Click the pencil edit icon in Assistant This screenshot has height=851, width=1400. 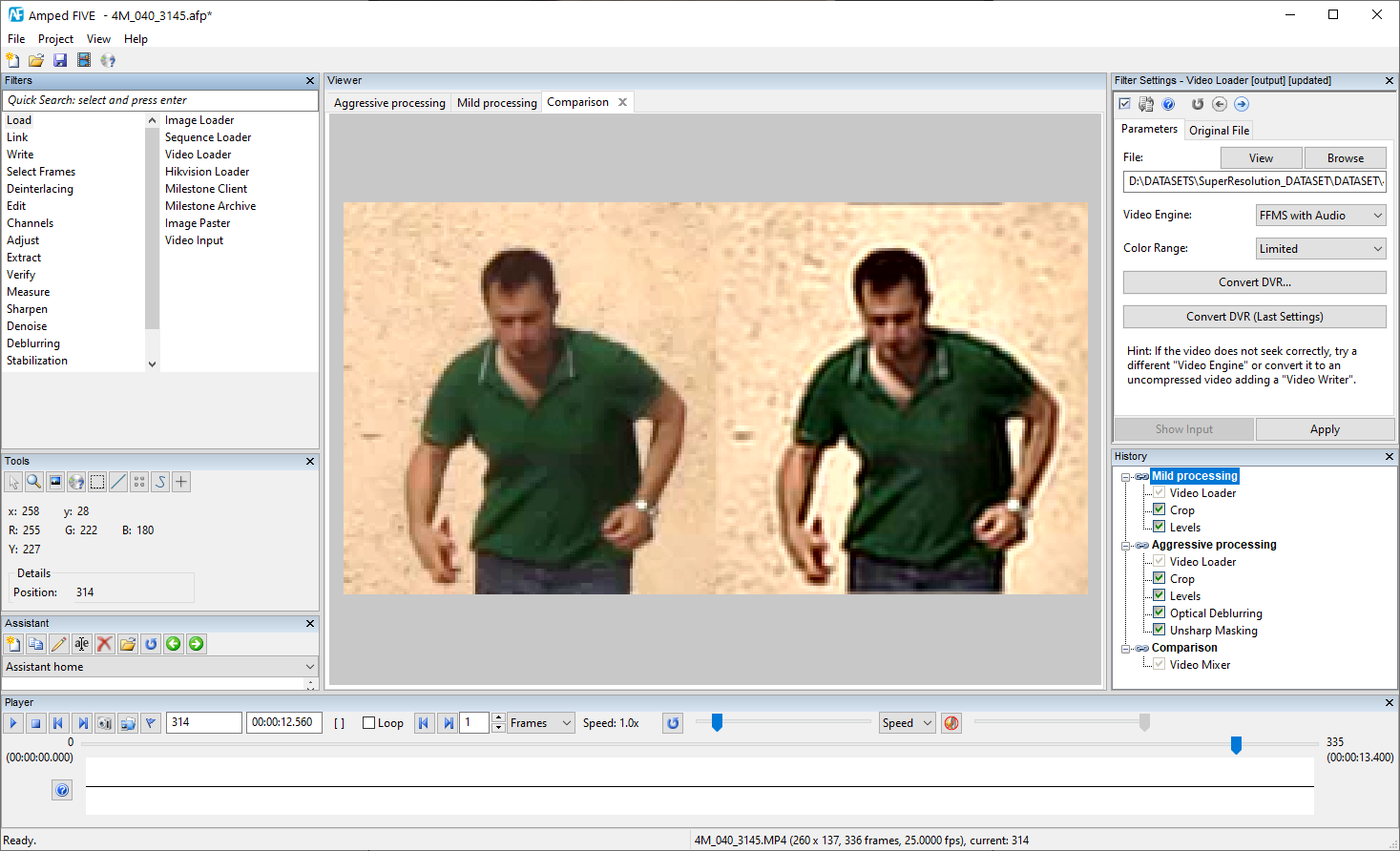(59, 644)
